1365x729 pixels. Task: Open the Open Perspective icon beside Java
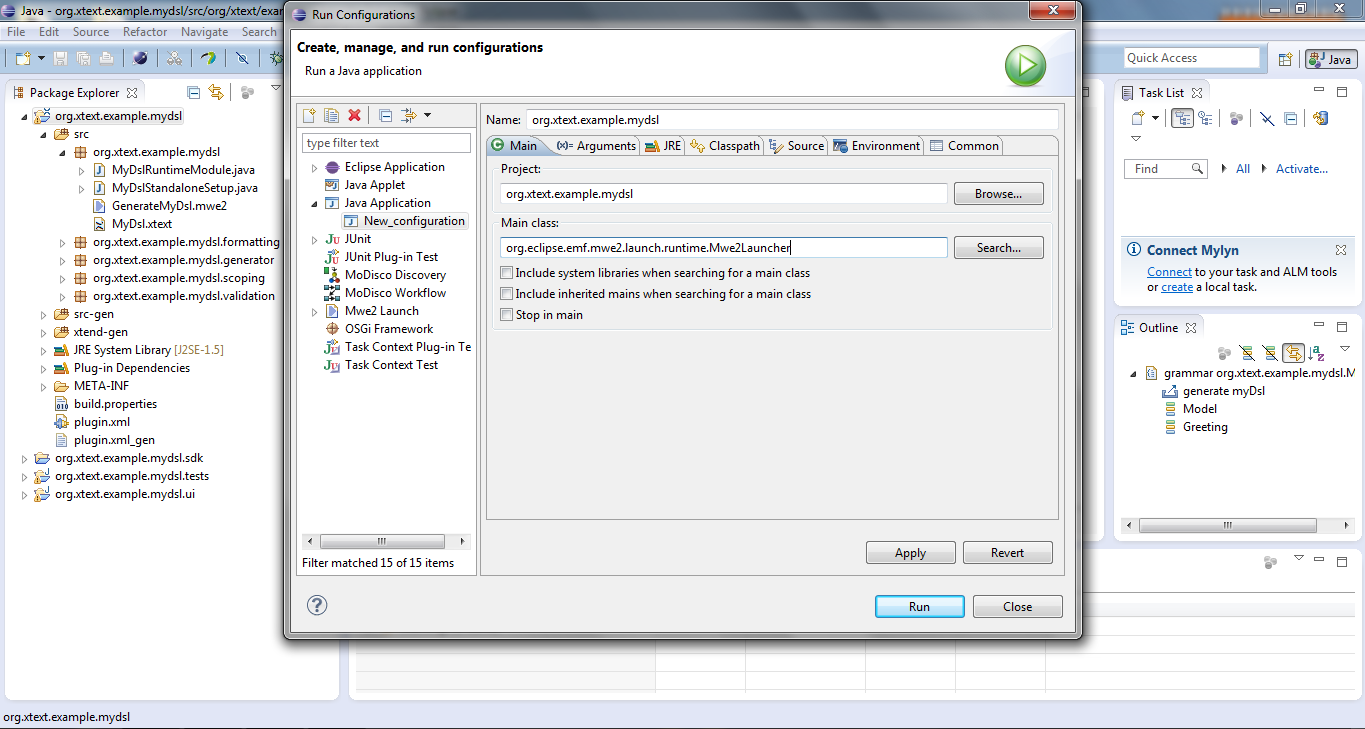point(1285,59)
